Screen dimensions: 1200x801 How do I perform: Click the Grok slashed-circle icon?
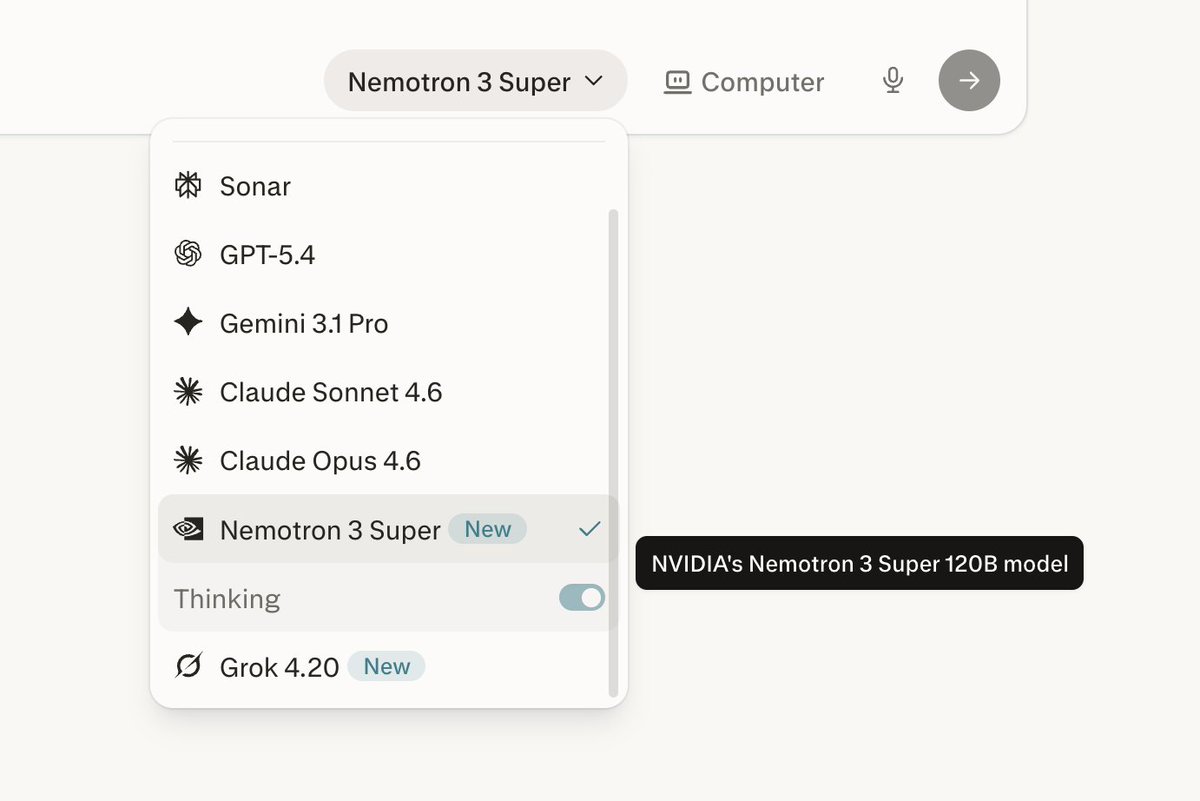[x=187, y=666]
